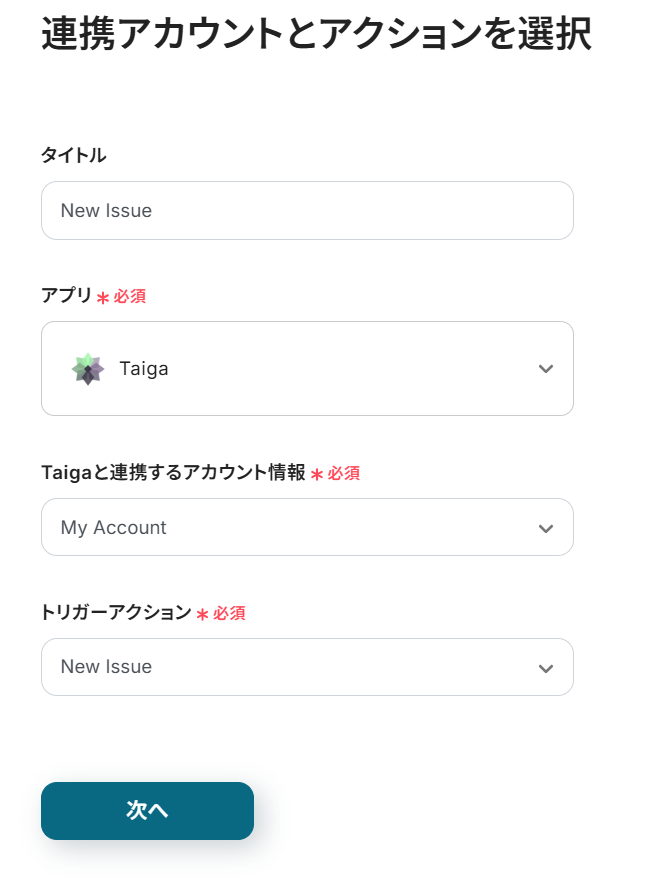This screenshot has height=882, width=646.
Task: Click the アプリ field label
Action: (x=66, y=296)
